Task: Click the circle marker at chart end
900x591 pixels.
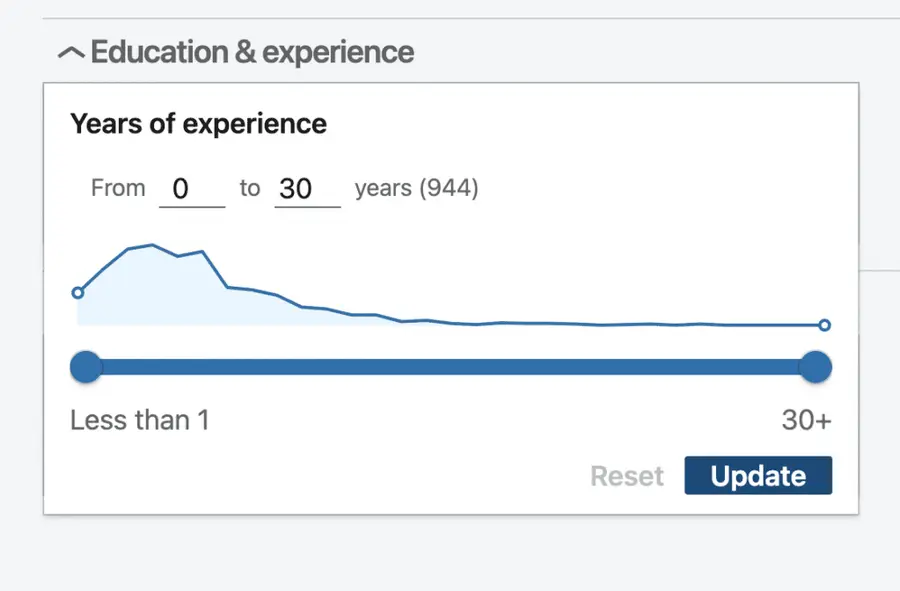Action: click(x=824, y=325)
